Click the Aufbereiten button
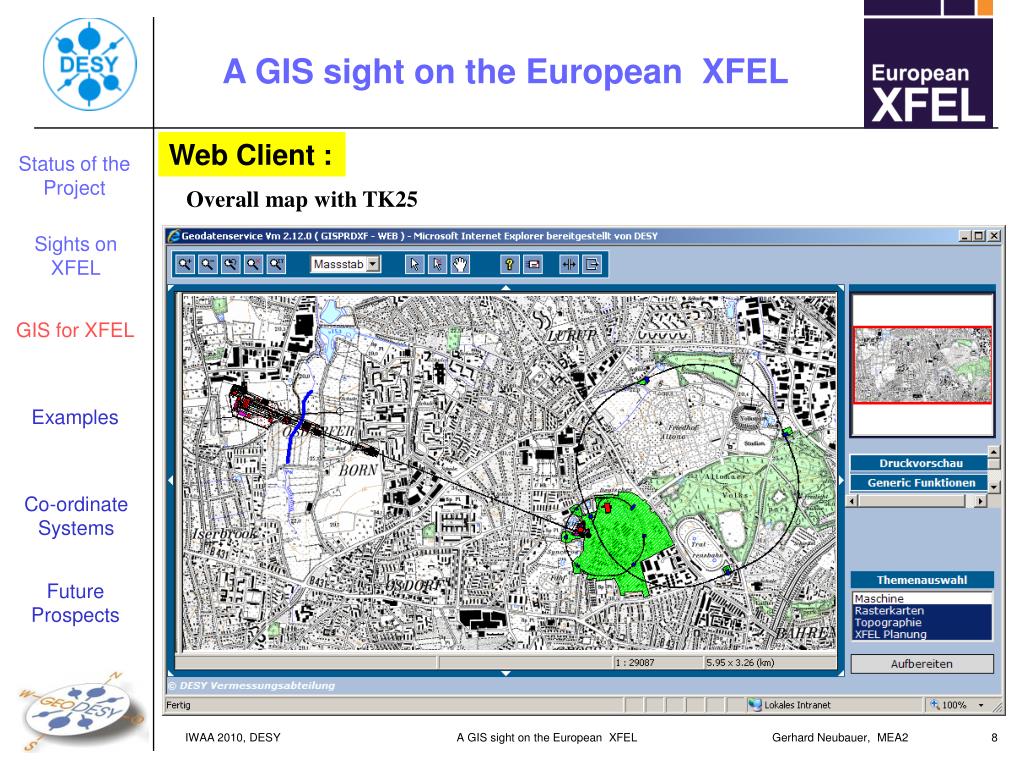This screenshot has width=1024, height=768. coord(921,664)
